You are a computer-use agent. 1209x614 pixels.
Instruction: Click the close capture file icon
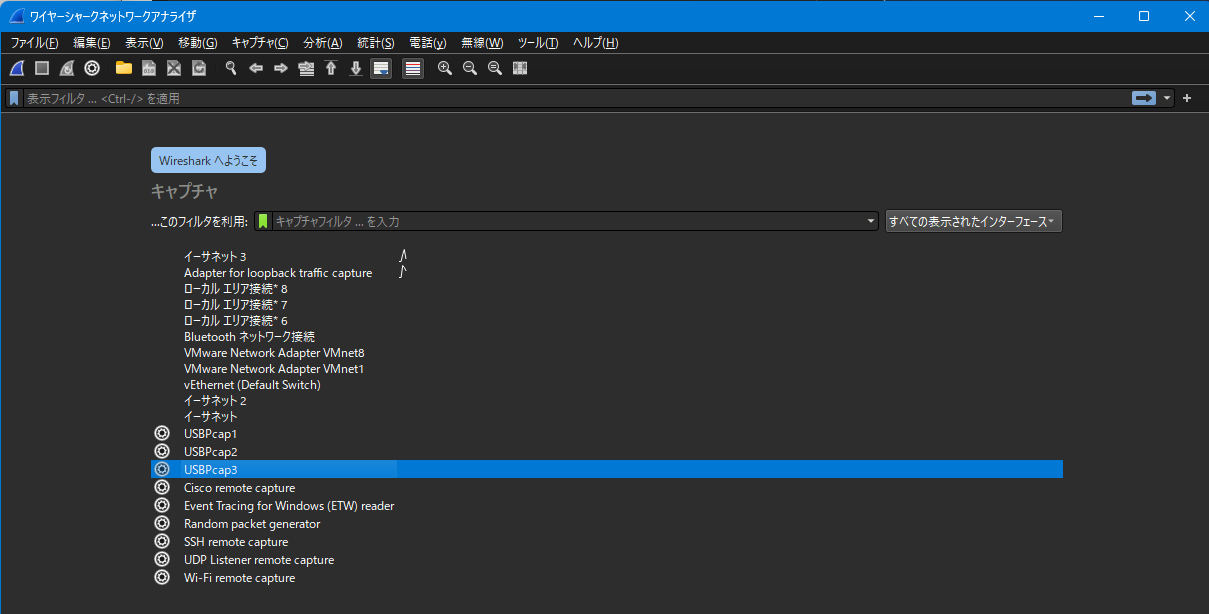coord(174,68)
